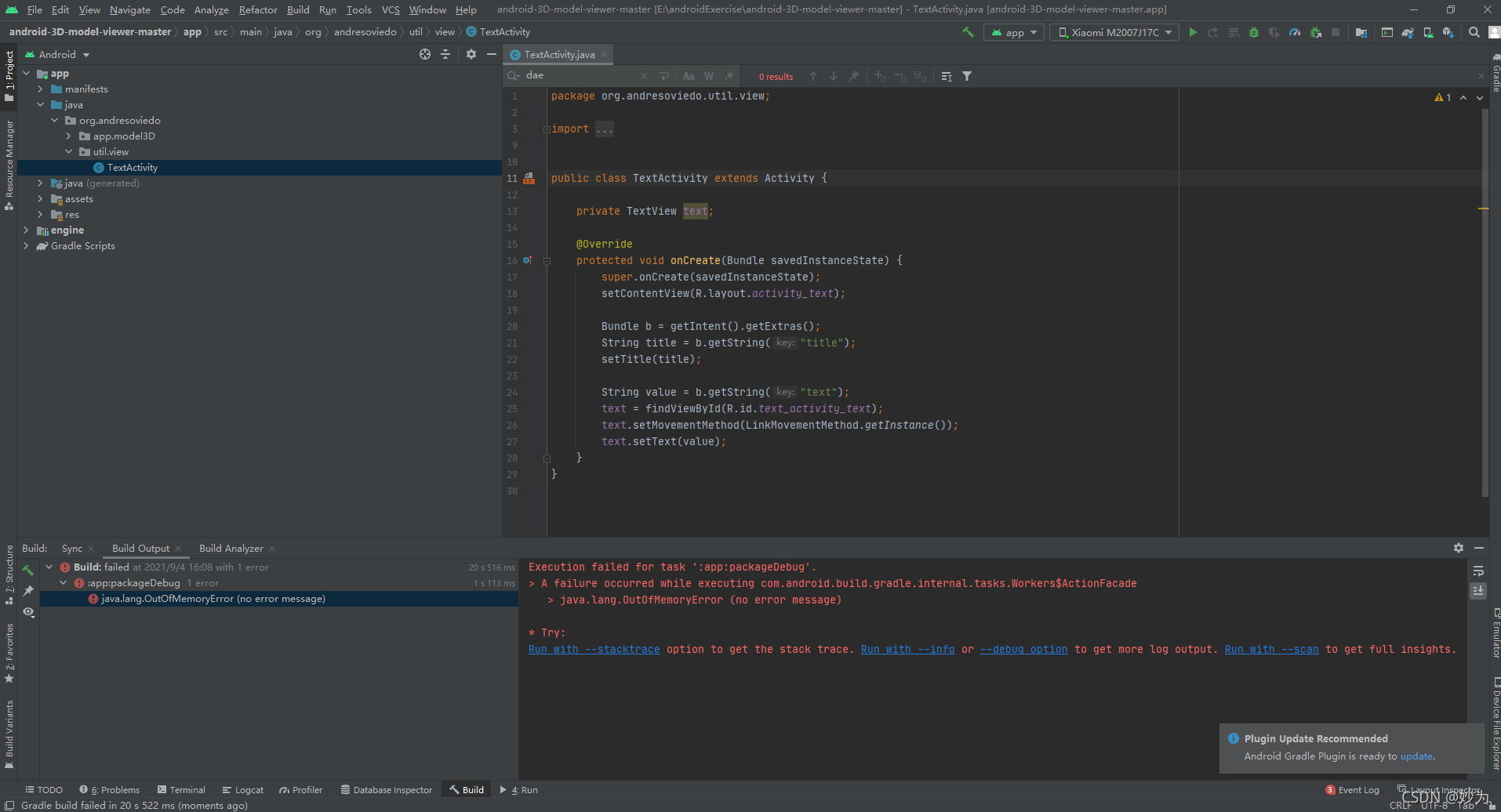Toggle Words (W) option in search bar
The width and height of the screenshot is (1501, 812).
[709, 76]
